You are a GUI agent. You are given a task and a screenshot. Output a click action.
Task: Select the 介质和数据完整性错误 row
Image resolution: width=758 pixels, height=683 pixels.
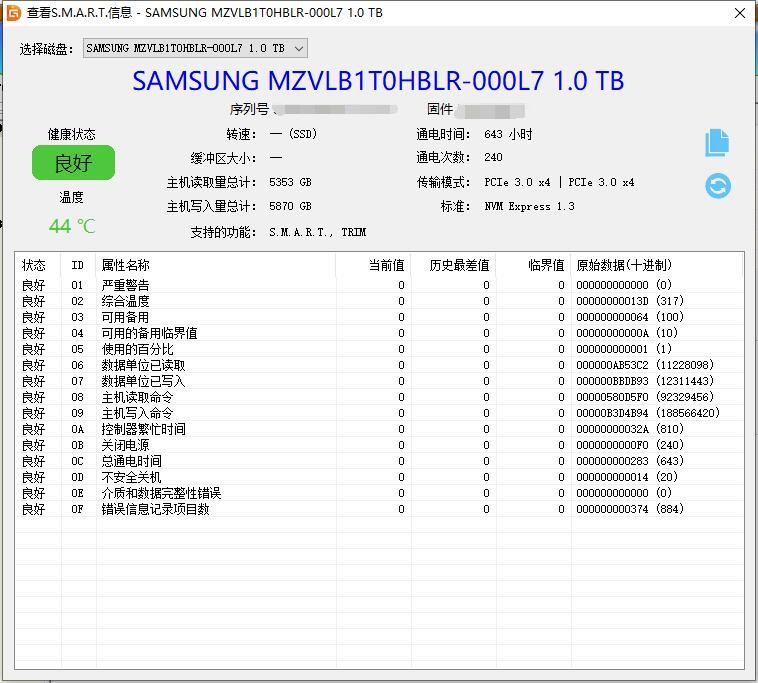[379, 493]
